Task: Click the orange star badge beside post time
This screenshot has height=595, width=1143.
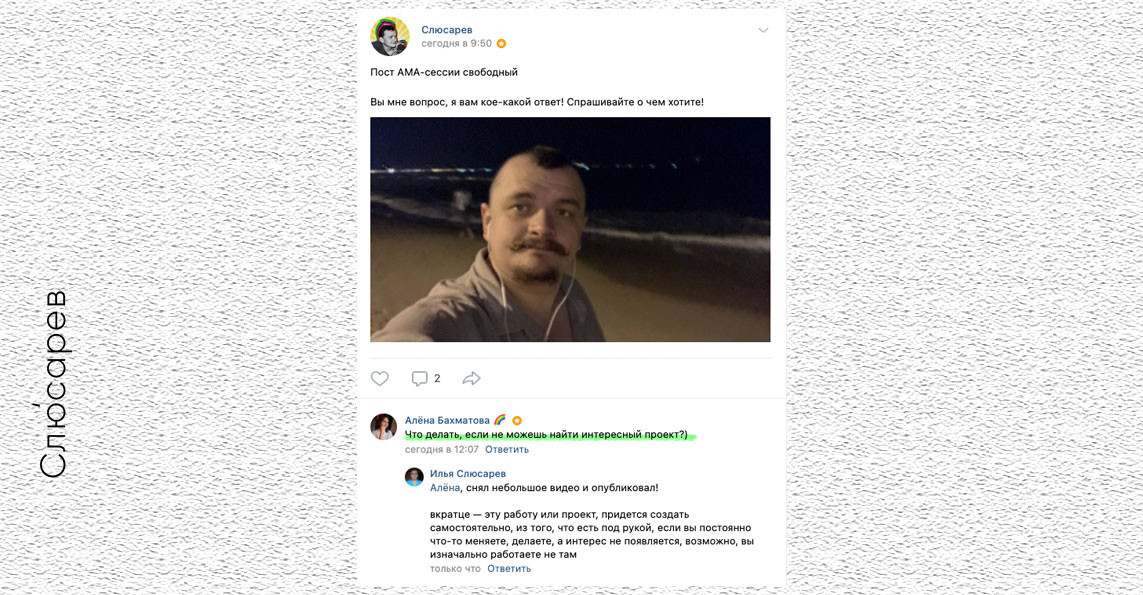Action: click(x=502, y=44)
